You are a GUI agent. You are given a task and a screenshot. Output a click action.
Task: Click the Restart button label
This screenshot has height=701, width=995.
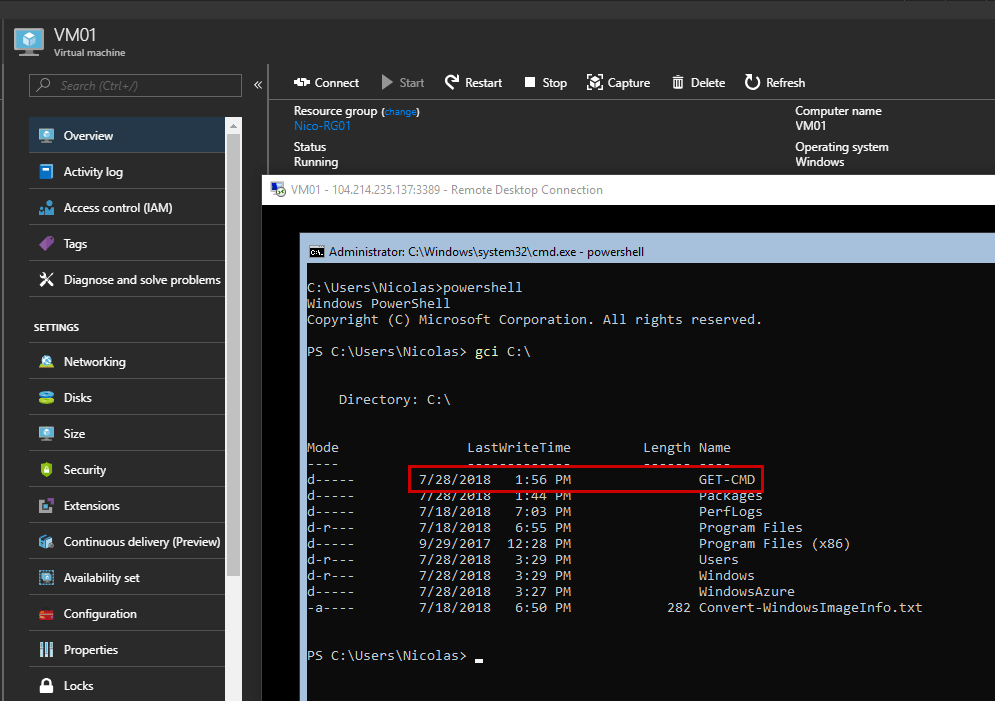click(484, 83)
